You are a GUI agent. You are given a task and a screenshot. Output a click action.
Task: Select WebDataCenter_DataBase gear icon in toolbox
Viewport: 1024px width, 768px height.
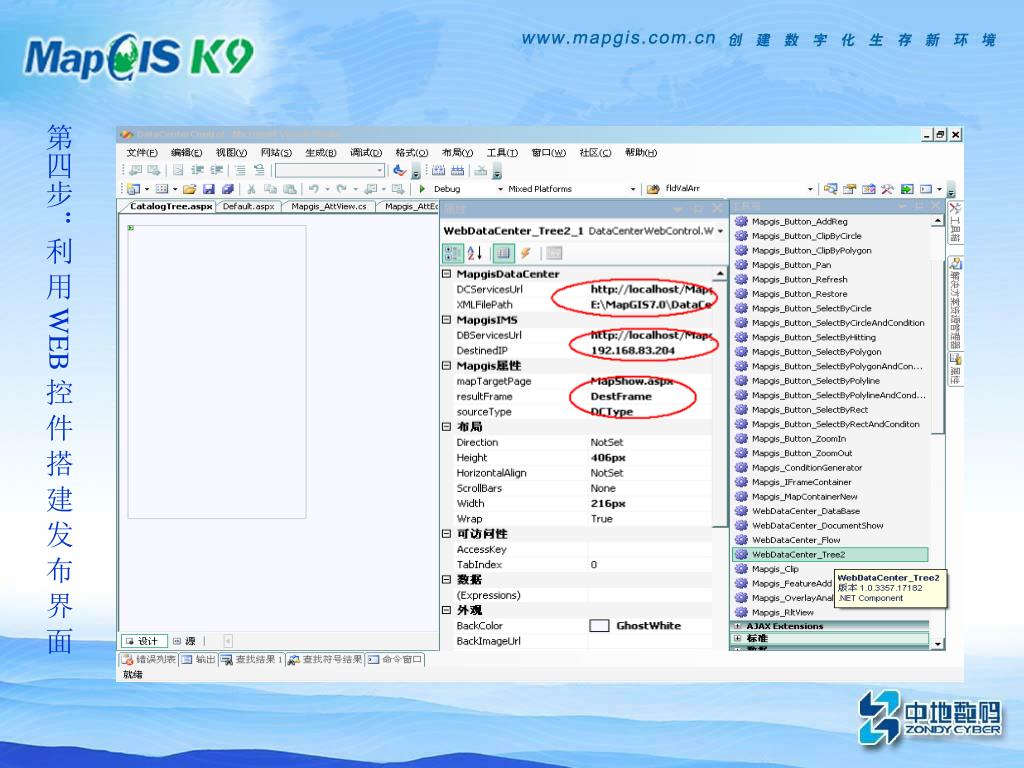point(741,511)
